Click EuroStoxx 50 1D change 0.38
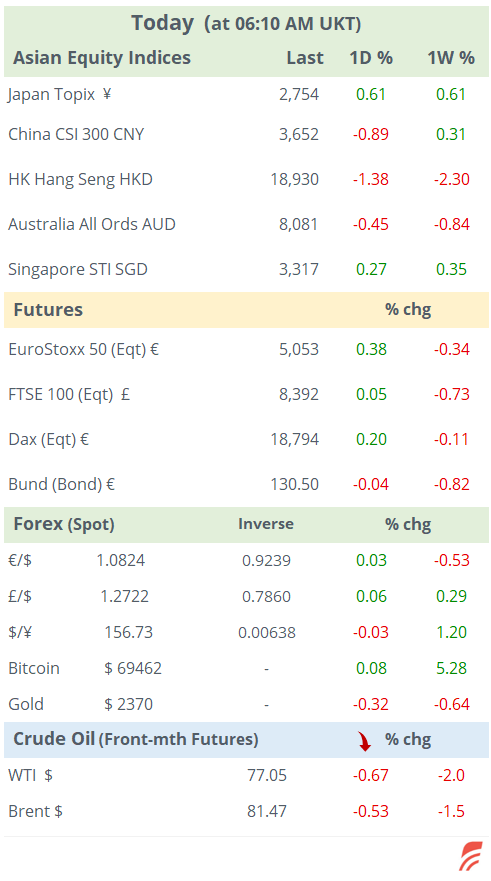491x881 pixels. pyautogui.click(x=371, y=349)
